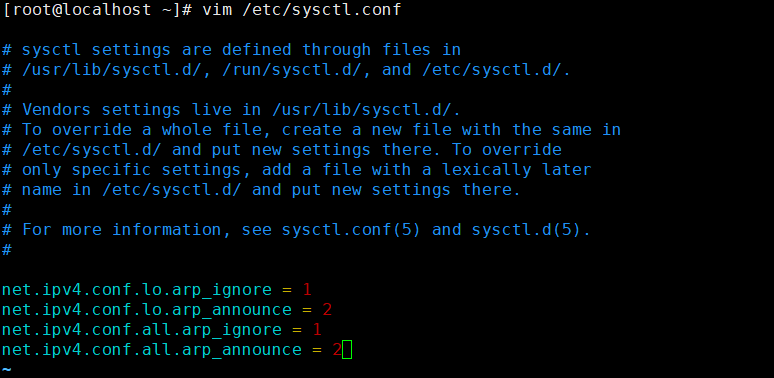Click the value 1 of lo.arp_ignore
774x378 pixels.
307,290
